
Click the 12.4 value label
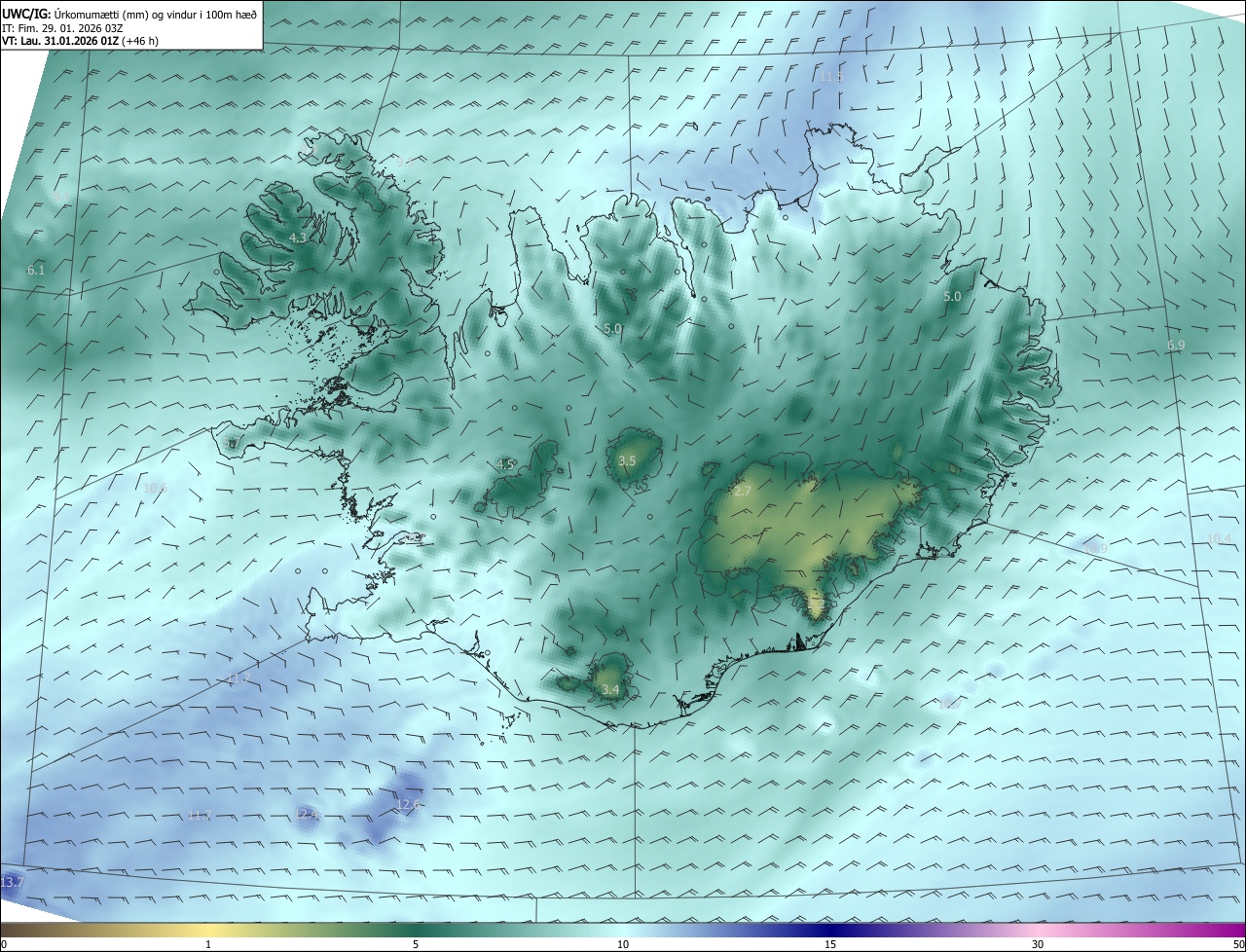click(x=307, y=815)
